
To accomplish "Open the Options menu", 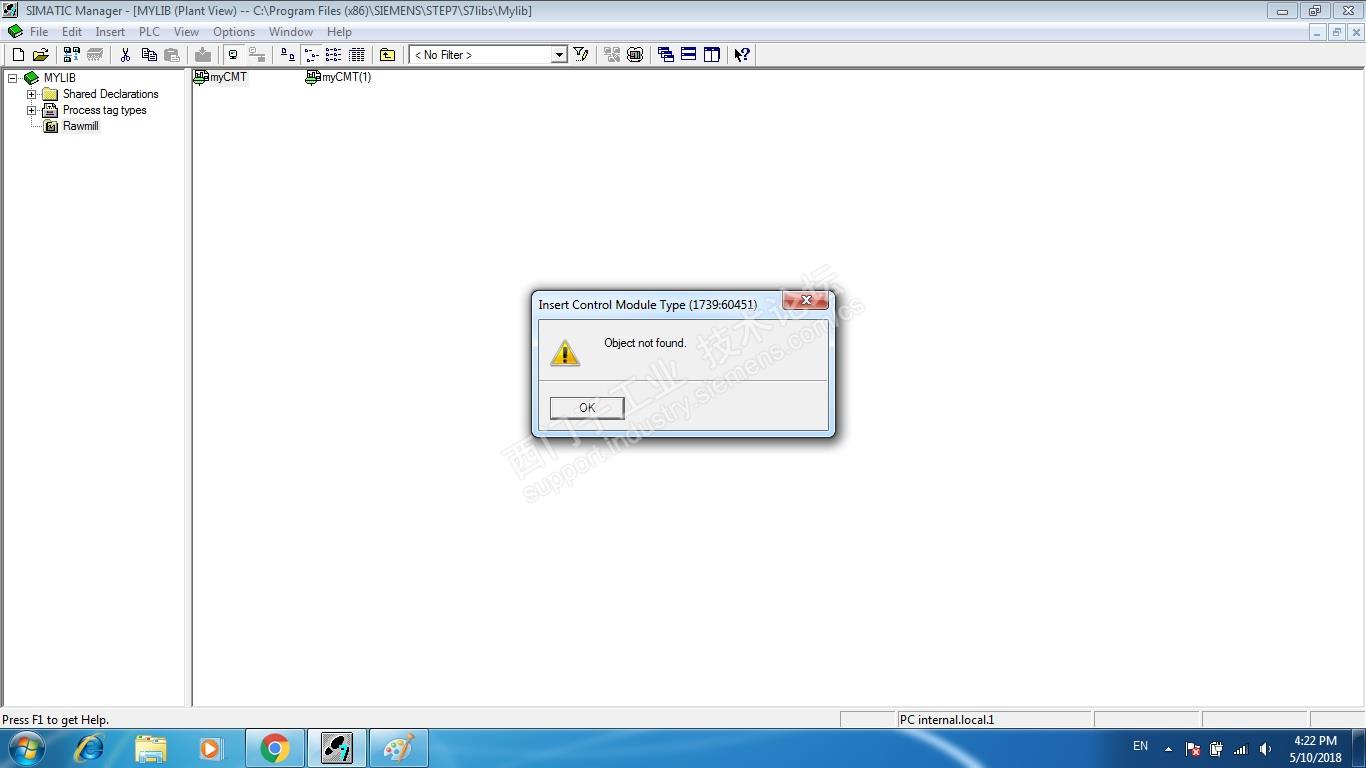I will [234, 32].
